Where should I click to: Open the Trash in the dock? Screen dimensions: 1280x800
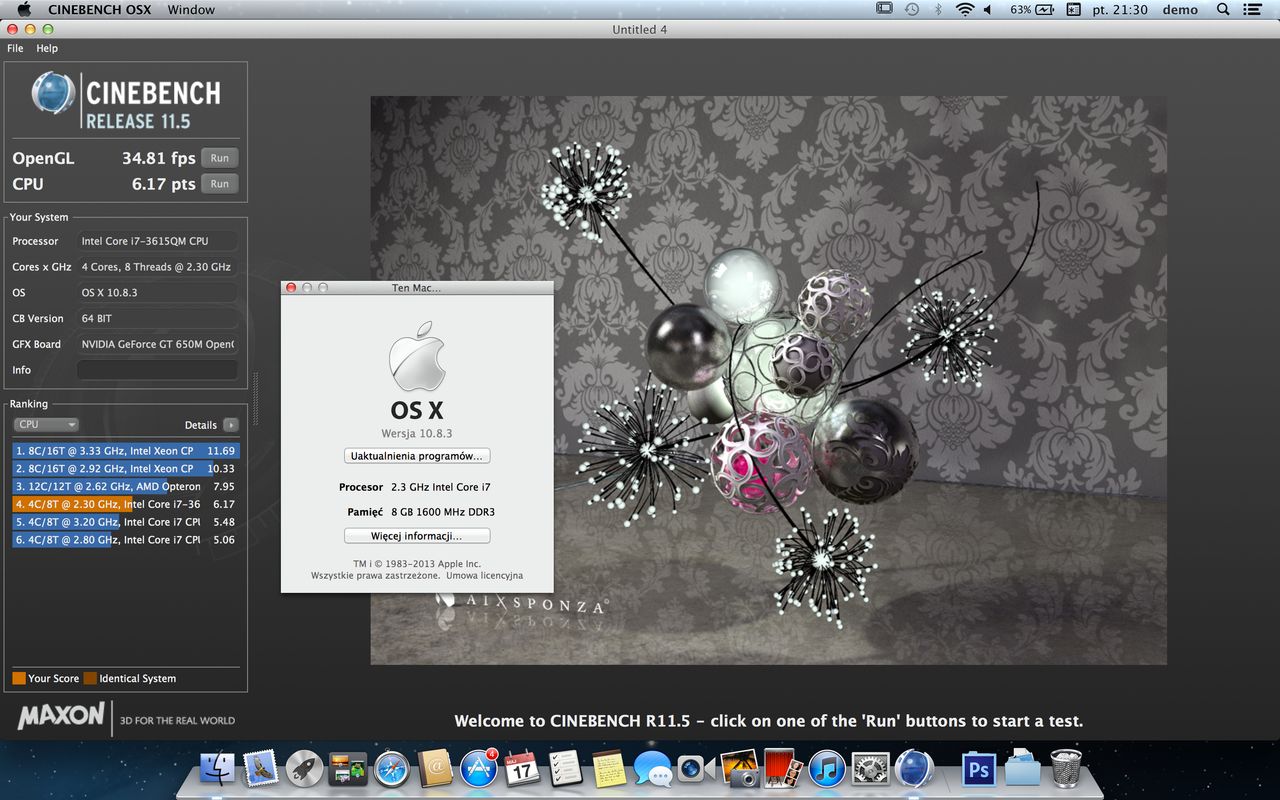(x=1065, y=768)
